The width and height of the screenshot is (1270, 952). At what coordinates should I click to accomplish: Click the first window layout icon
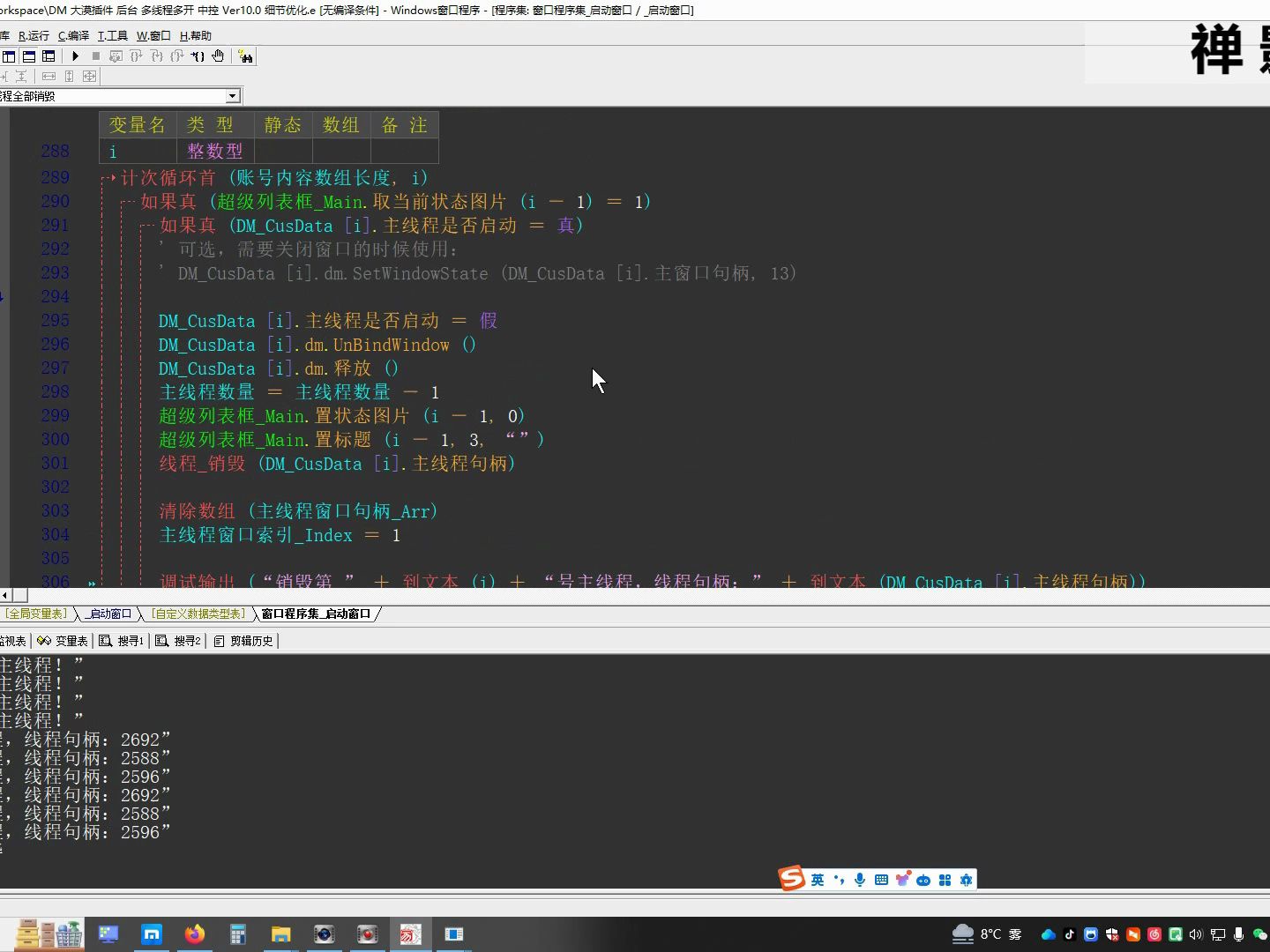[x=9, y=56]
